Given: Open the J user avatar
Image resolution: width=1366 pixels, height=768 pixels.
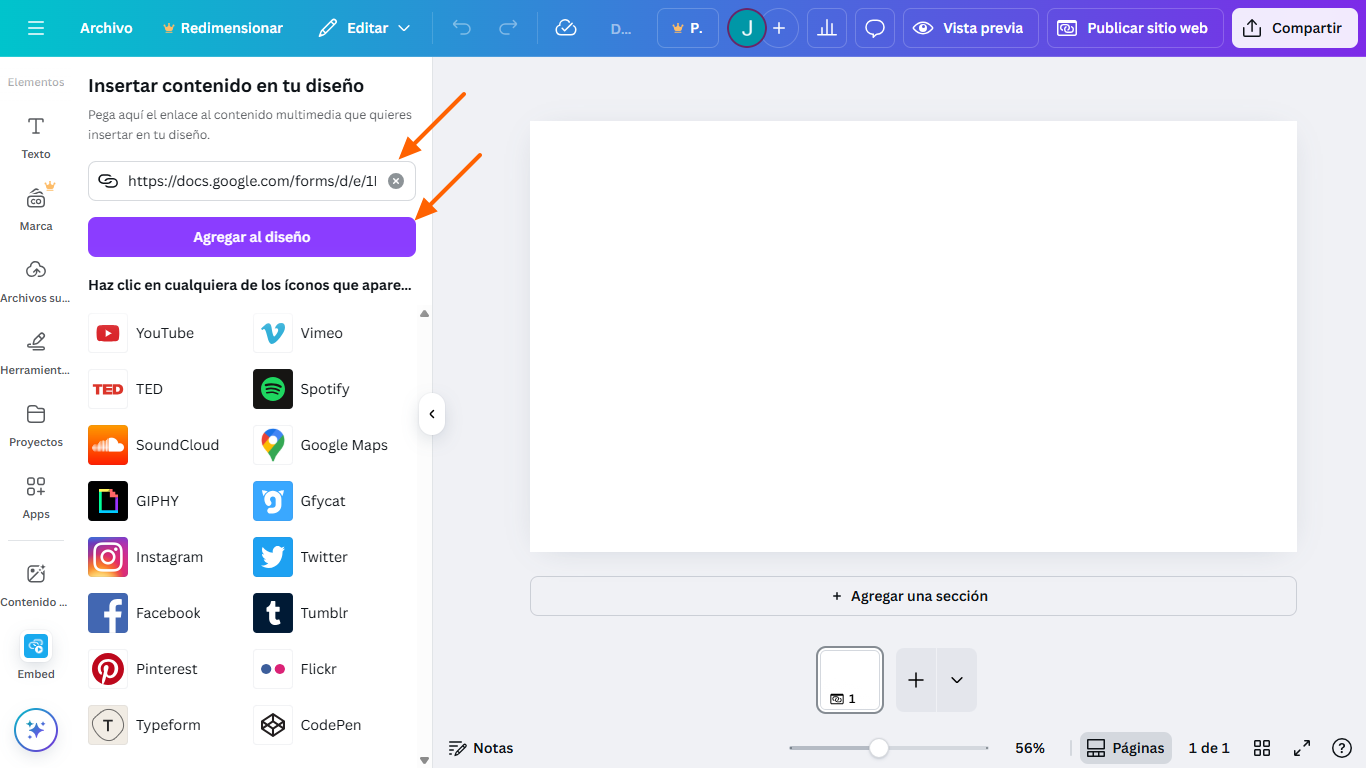Looking at the screenshot, I should point(746,28).
